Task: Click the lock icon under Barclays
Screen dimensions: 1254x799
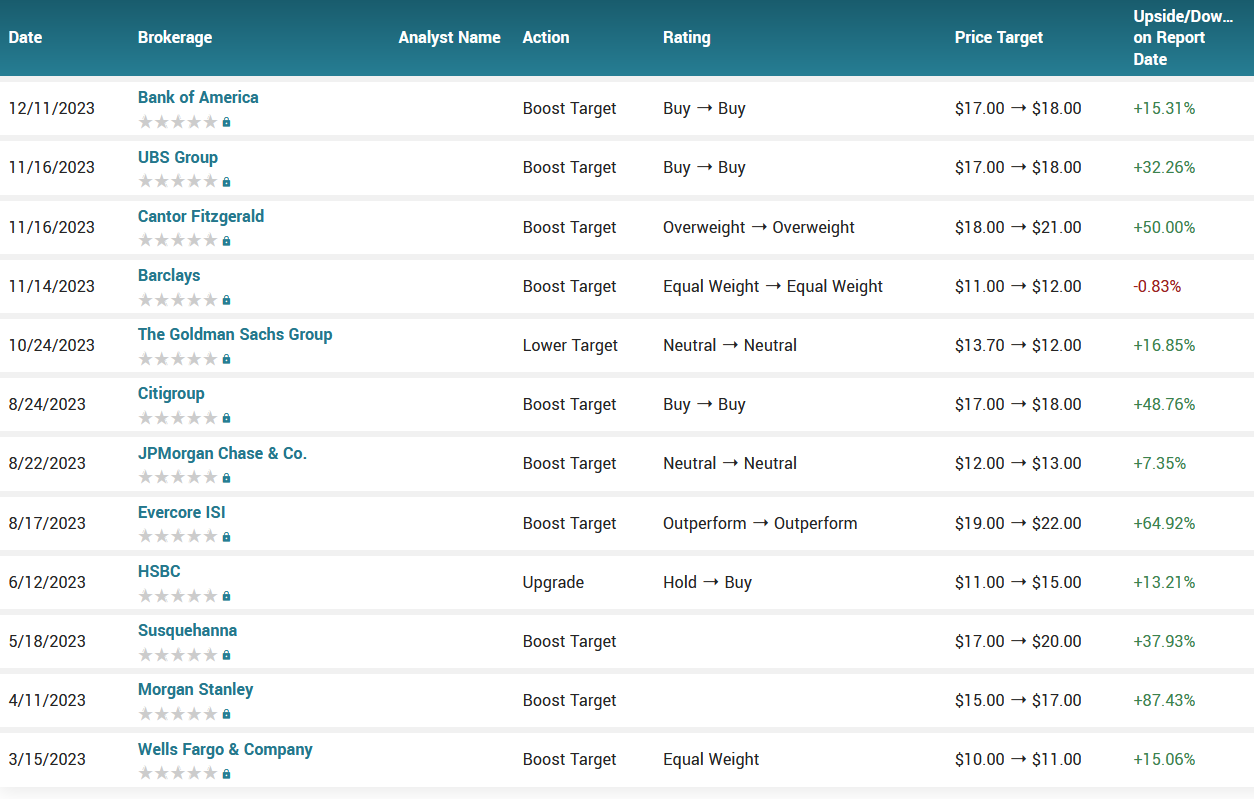Action: click(226, 300)
